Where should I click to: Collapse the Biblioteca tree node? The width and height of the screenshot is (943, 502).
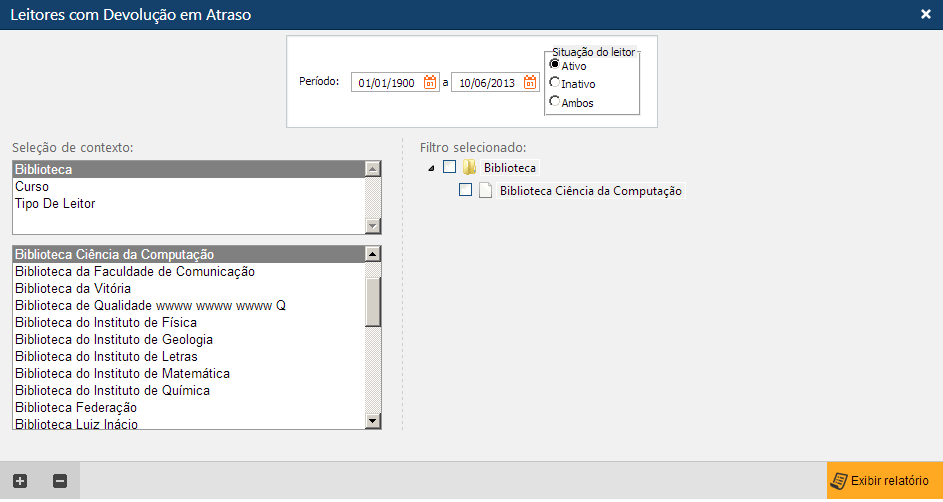[x=431, y=168]
